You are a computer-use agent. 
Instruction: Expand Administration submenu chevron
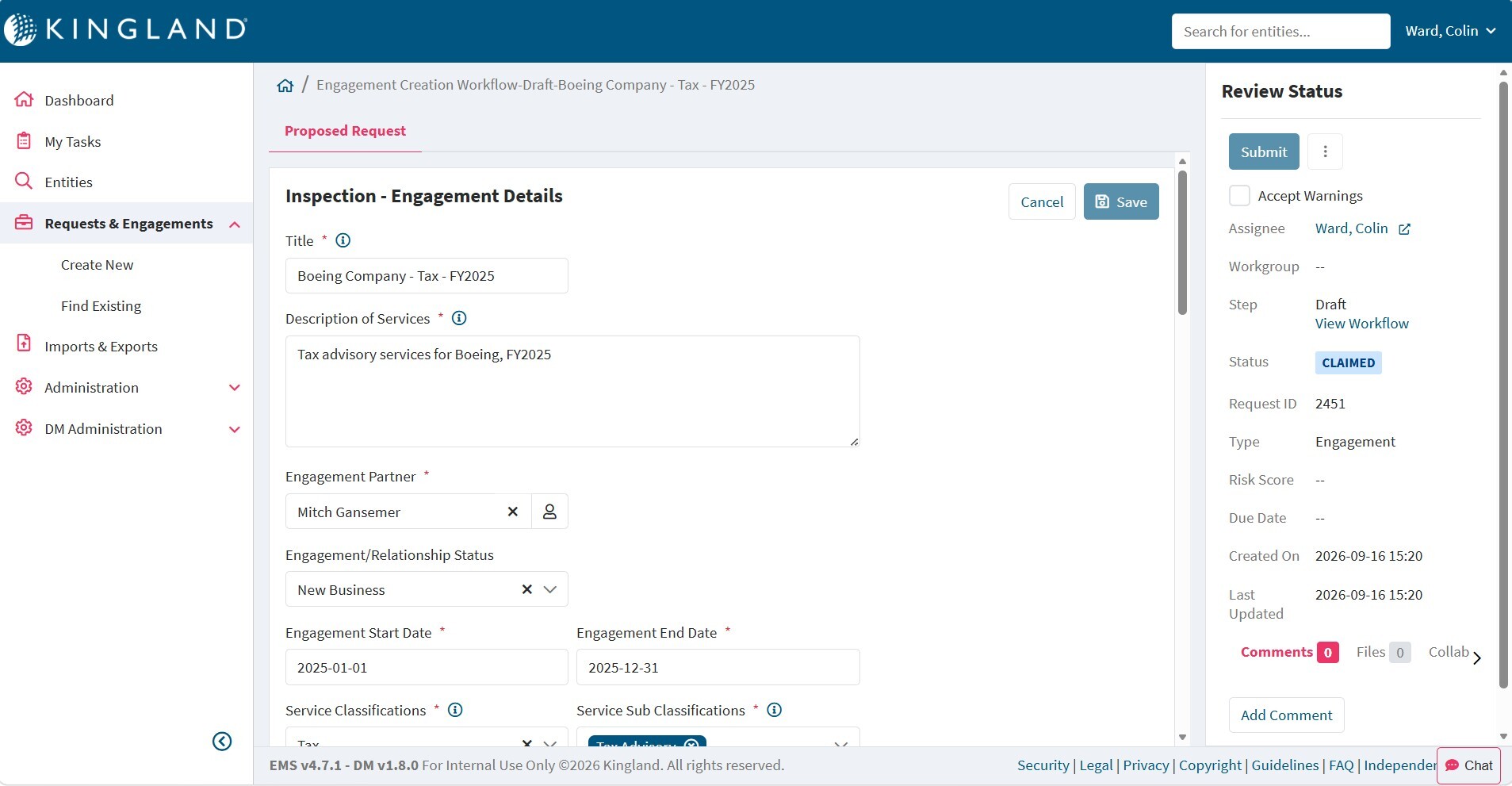click(235, 388)
